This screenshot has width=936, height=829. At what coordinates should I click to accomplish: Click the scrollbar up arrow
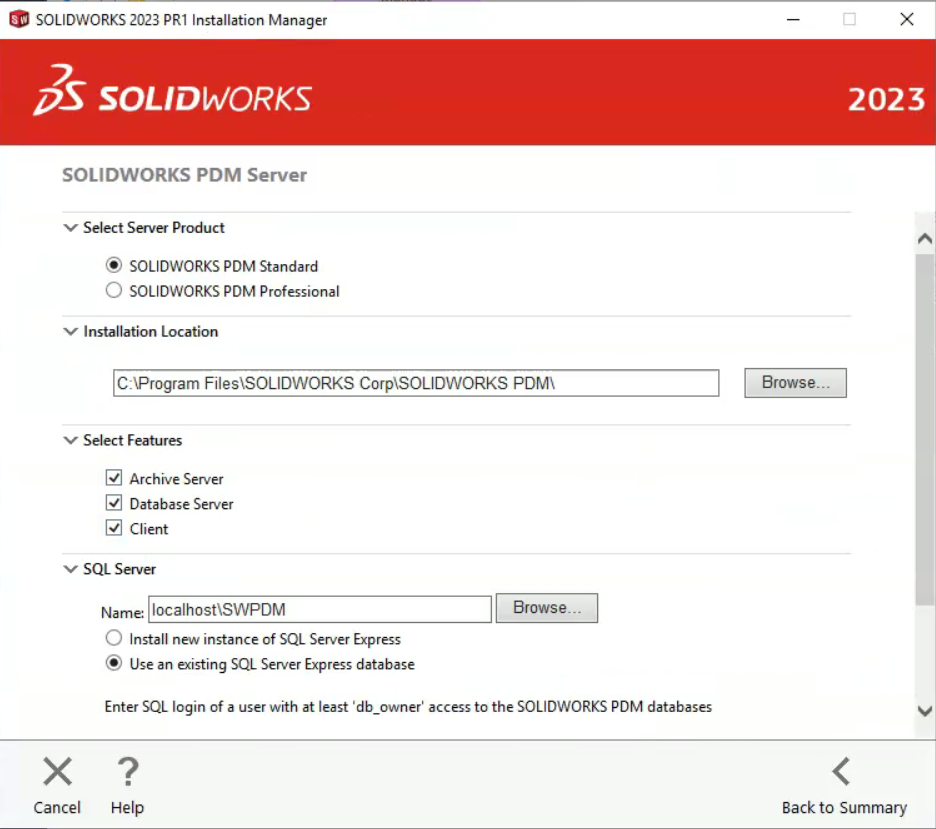925,239
